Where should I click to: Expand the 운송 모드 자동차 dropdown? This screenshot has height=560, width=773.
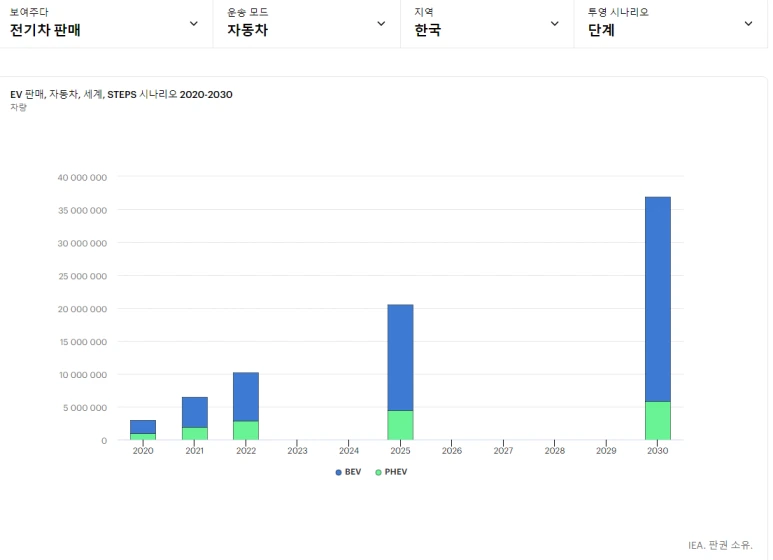pyautogui.click(x=307, y=24)
